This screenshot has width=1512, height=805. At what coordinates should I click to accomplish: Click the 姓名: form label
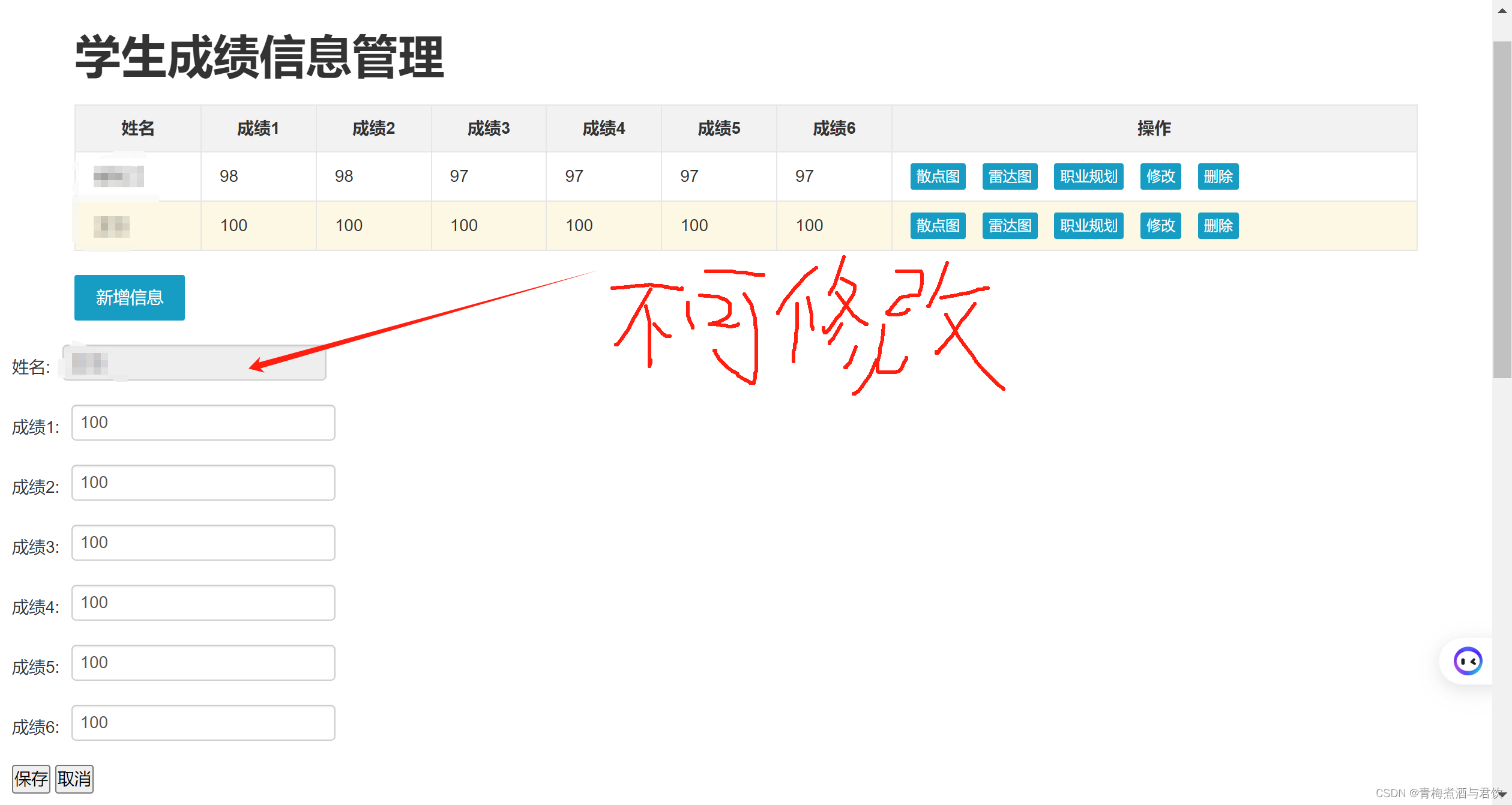pos(31,367)
